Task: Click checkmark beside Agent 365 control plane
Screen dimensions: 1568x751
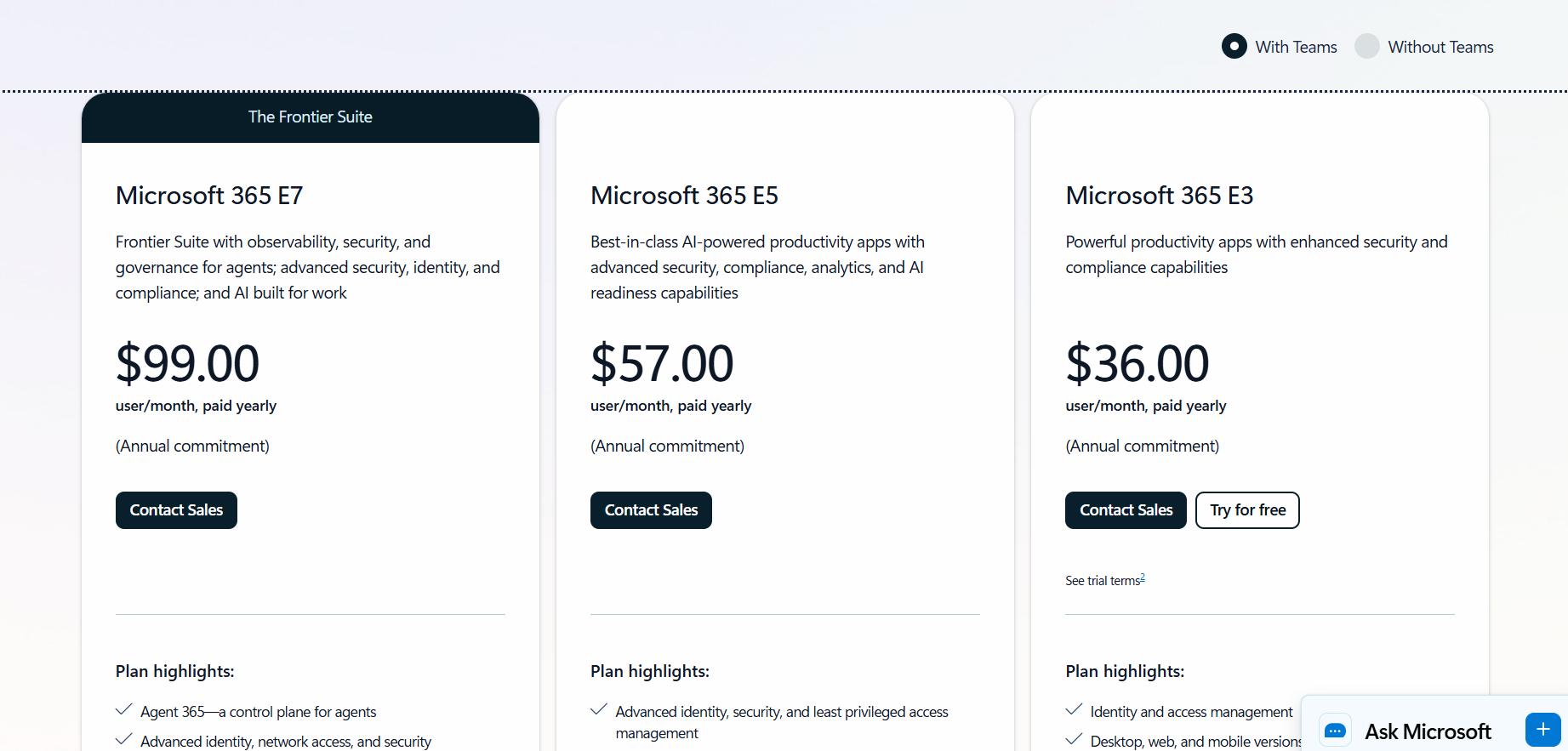Action: [124, 709]
